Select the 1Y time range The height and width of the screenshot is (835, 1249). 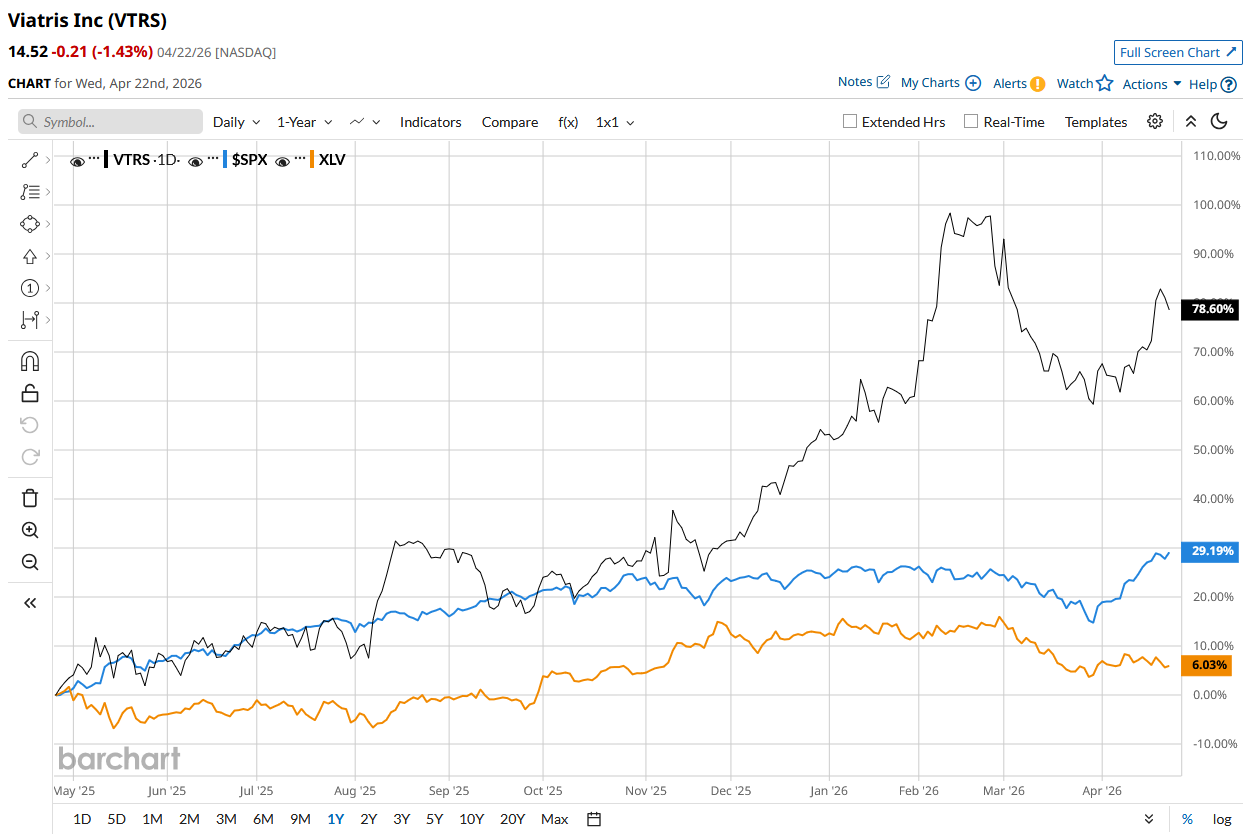tap(335, 819)
